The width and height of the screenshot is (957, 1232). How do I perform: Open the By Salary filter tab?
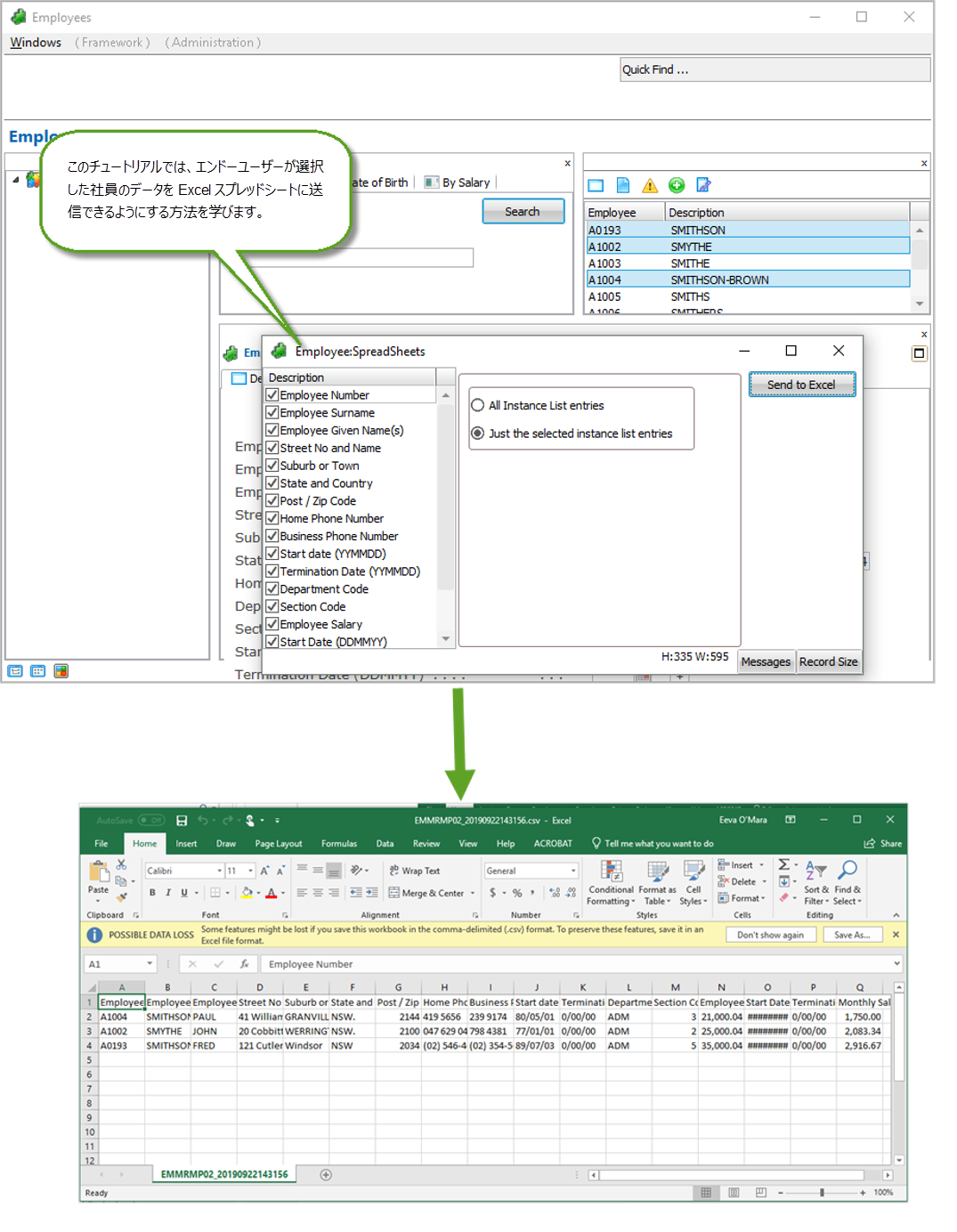(458, 182)
